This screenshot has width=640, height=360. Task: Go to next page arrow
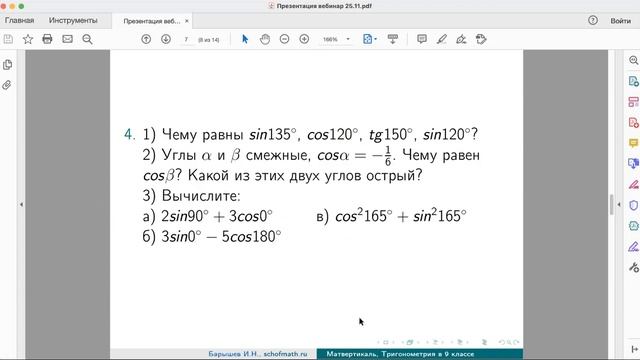166,39
